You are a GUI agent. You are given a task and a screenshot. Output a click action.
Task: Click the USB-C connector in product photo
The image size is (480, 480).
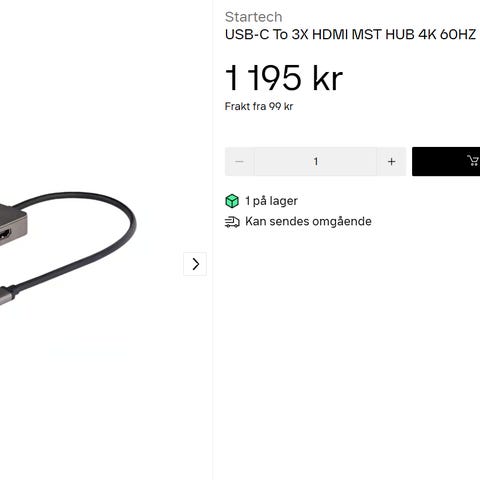pos(7,294)
